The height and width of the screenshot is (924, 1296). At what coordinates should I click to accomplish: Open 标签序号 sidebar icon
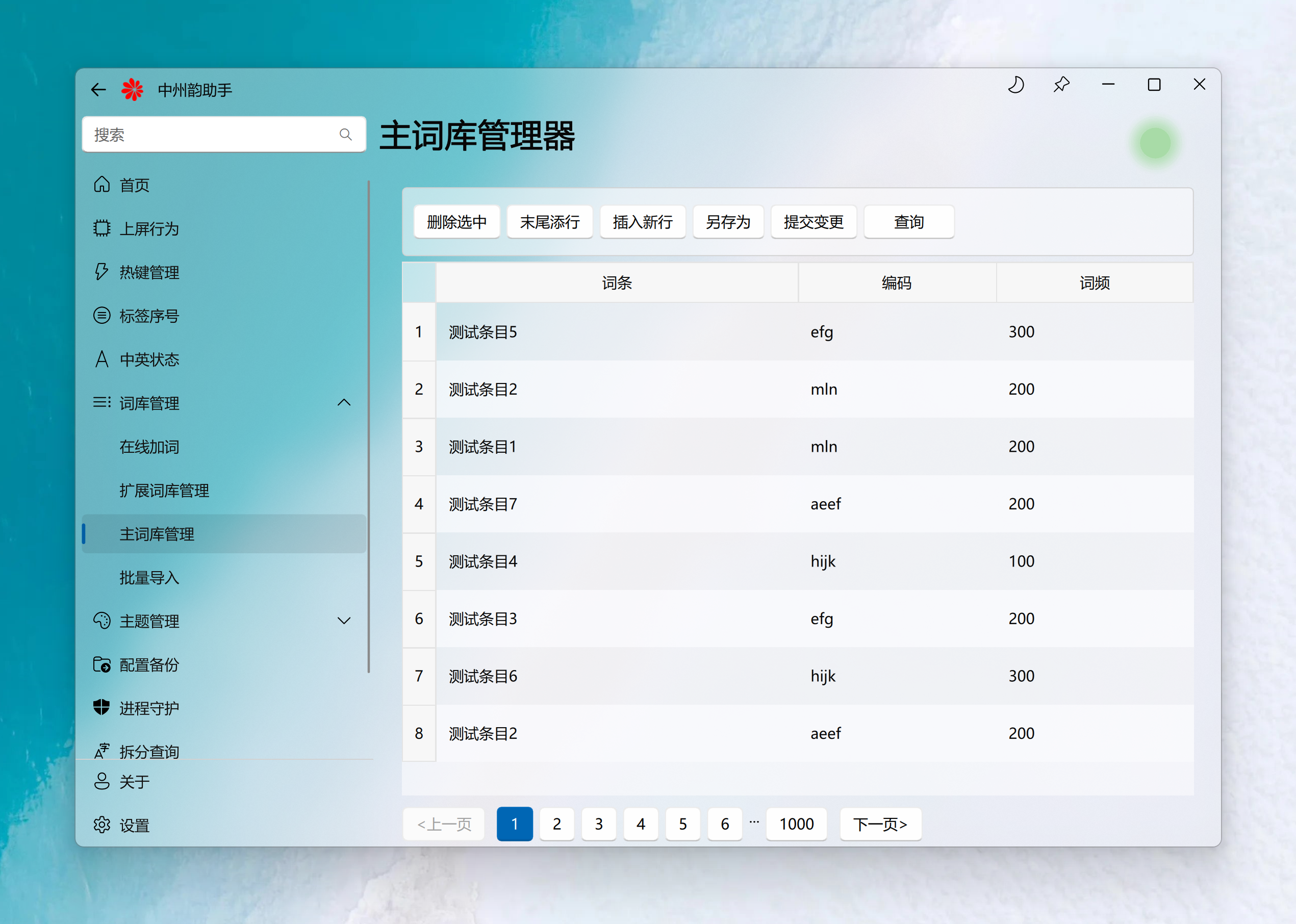pos(102,315)
